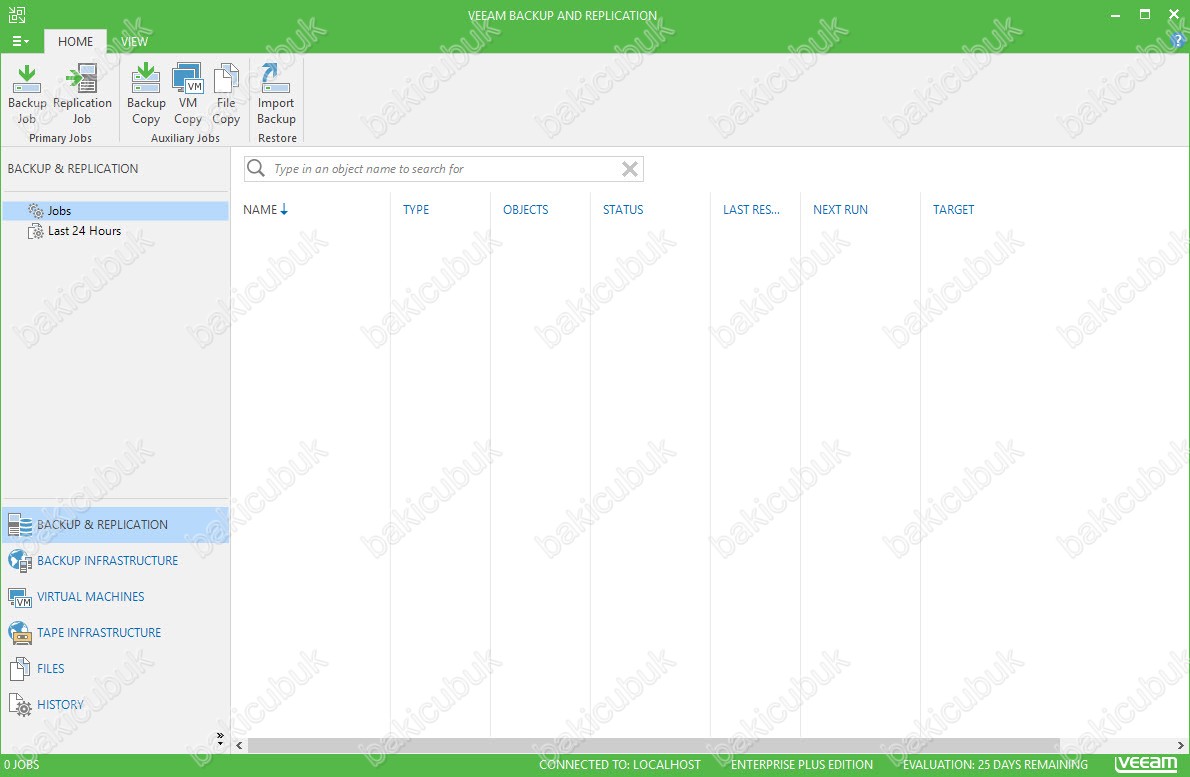The width and height of the screenshot is (1190, 777).
Task: Click the Files documents icon
Action: pos(20,668)
